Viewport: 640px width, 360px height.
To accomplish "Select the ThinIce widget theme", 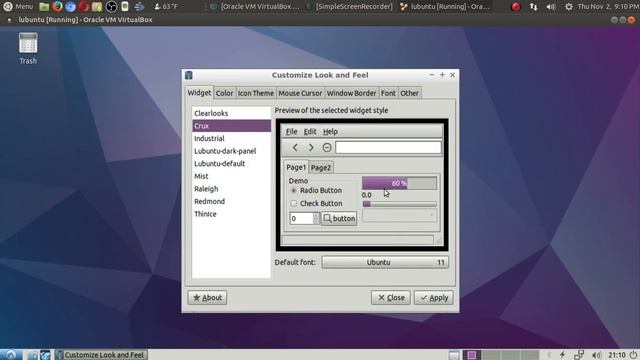I will pyautogui.click(x=231, y=214).
